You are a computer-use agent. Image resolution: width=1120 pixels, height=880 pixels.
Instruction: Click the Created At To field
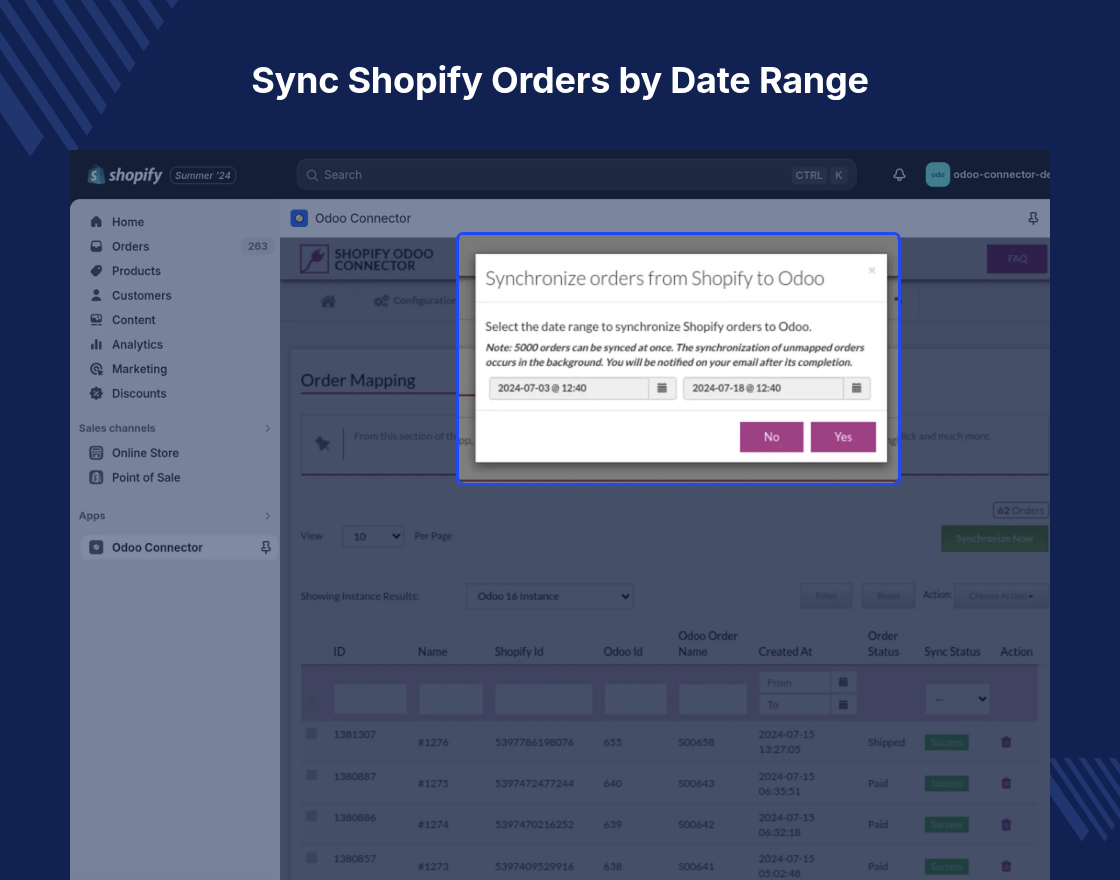click(x=796, y=704)
